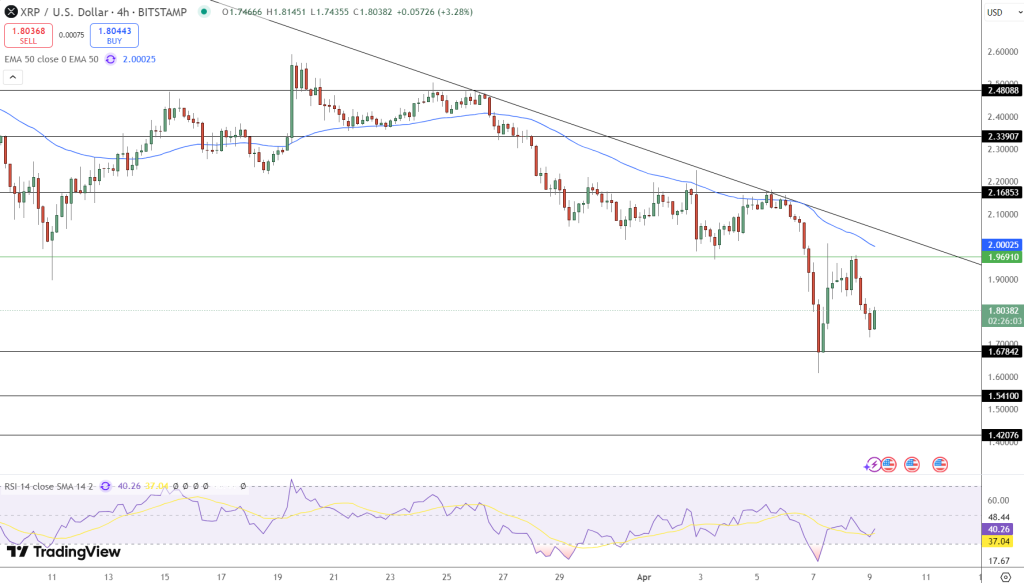Click the 2.60000 price axis tick
This screenshot has height=583, width=1024.
1002,52
